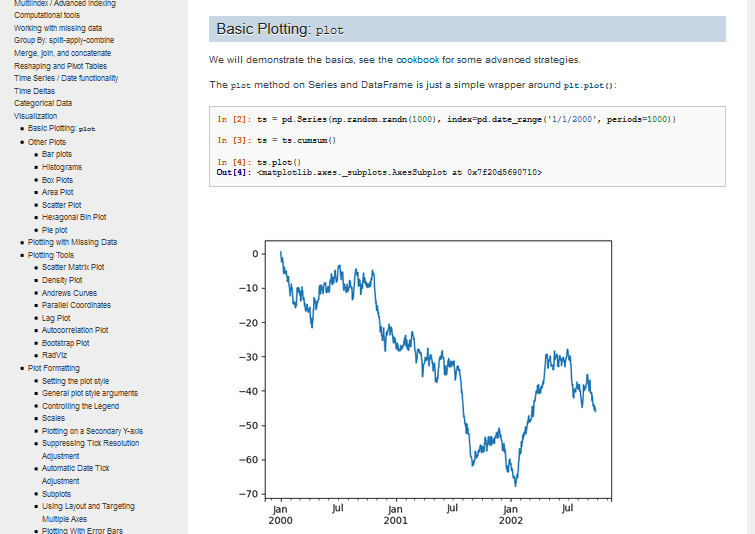
Task: Open Scatter Matrix Plot subsection
Action: coord(73,267)
